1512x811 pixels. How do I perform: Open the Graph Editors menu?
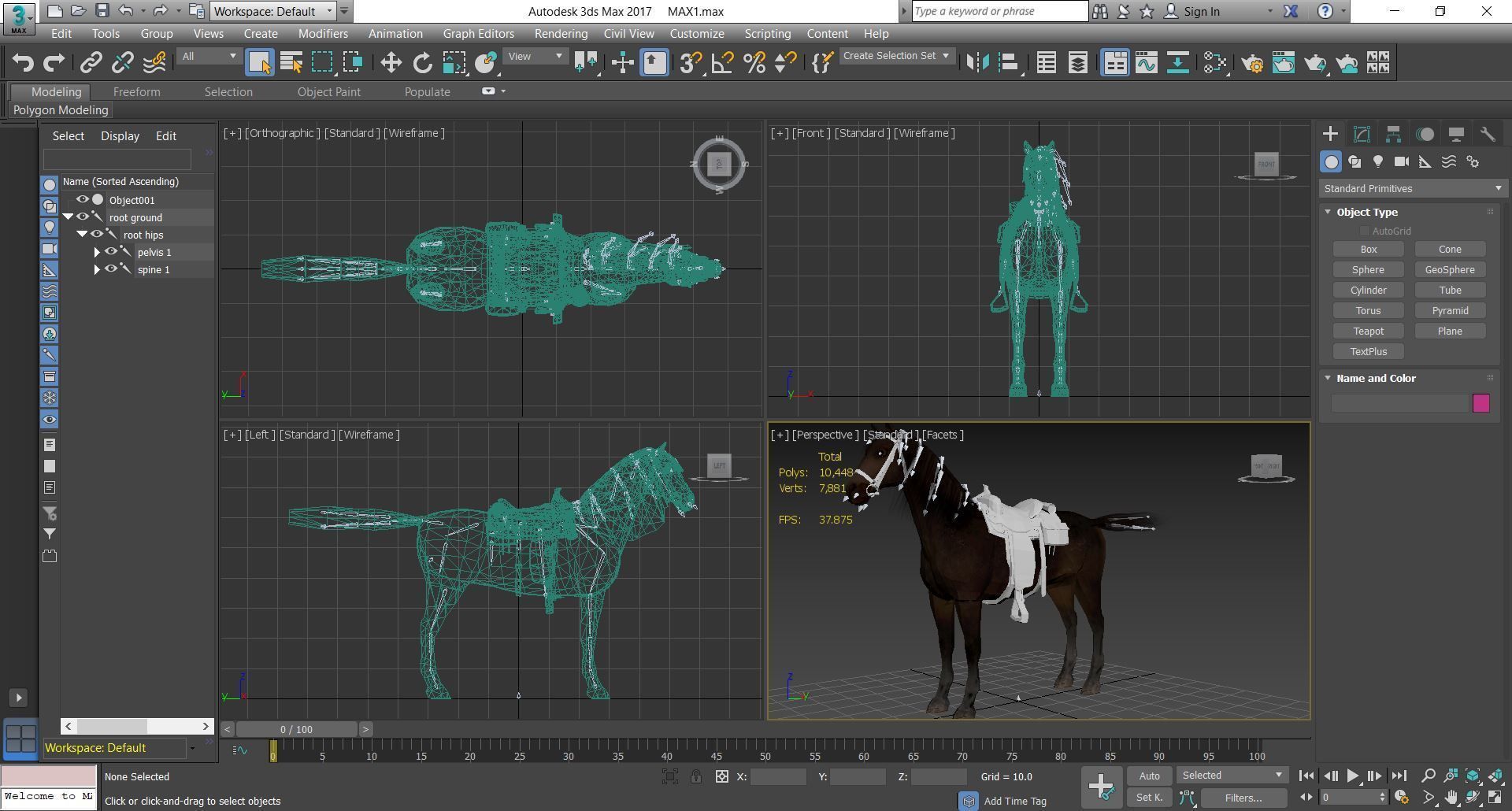[x=478, y=34]
